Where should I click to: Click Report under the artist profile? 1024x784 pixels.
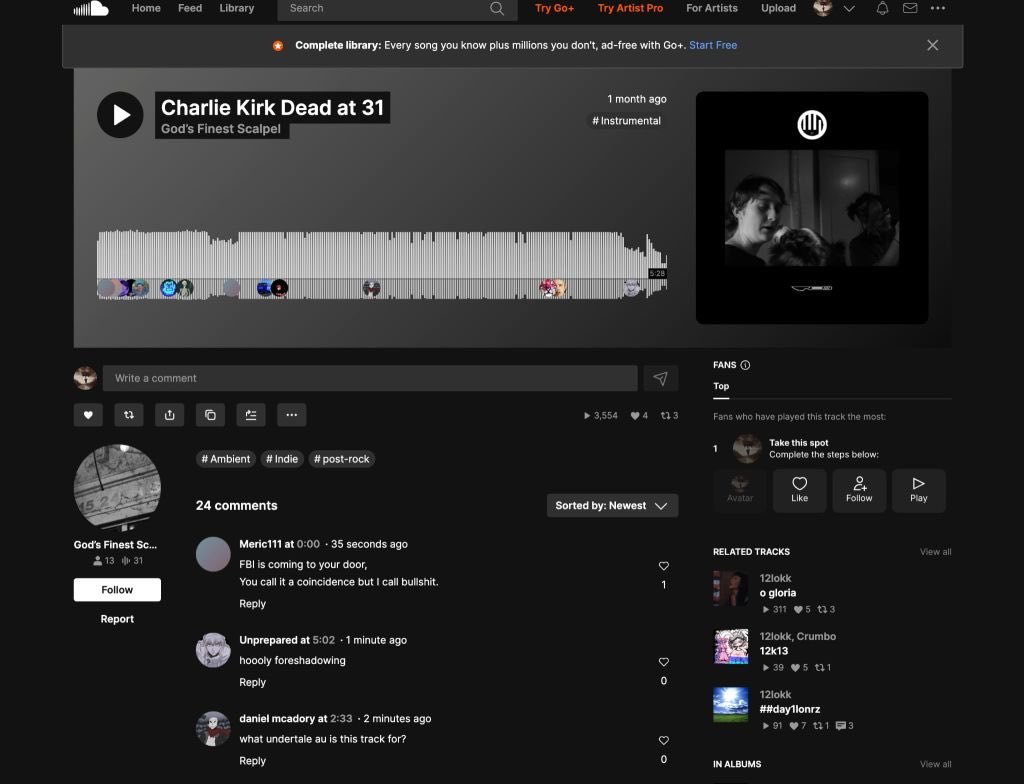coord(117,619)
